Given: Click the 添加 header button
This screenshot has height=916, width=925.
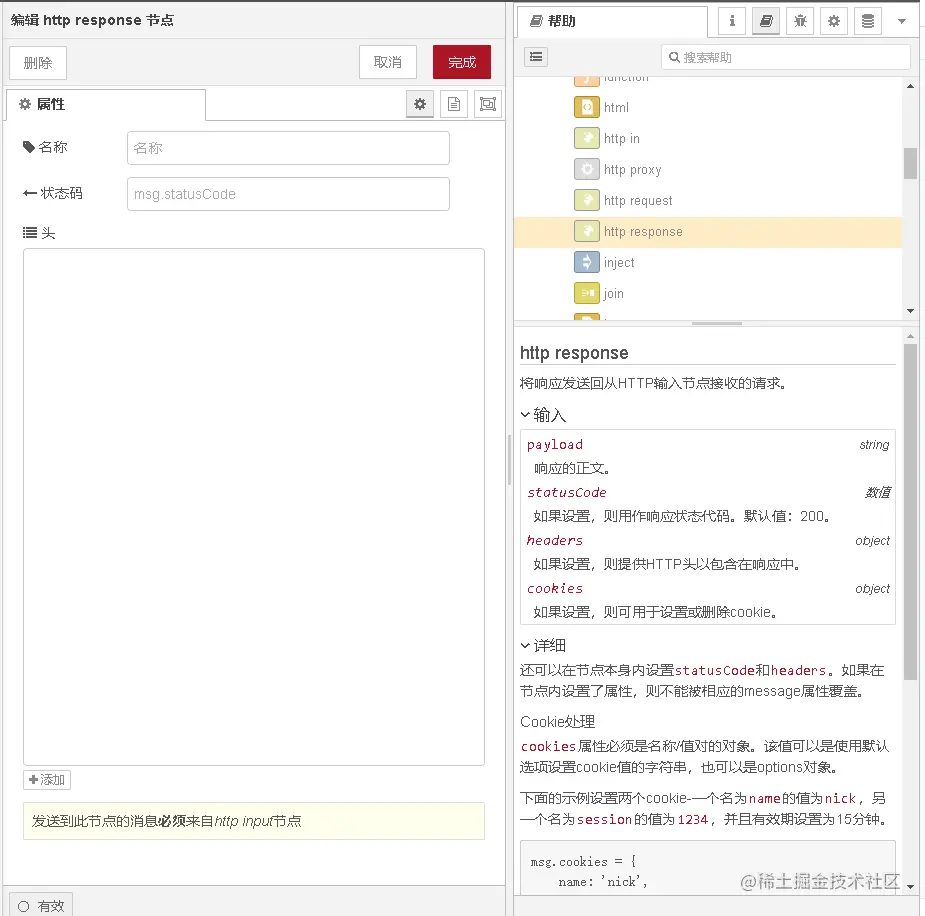Looking at the screenshot, I should click(x=47, y=780).
